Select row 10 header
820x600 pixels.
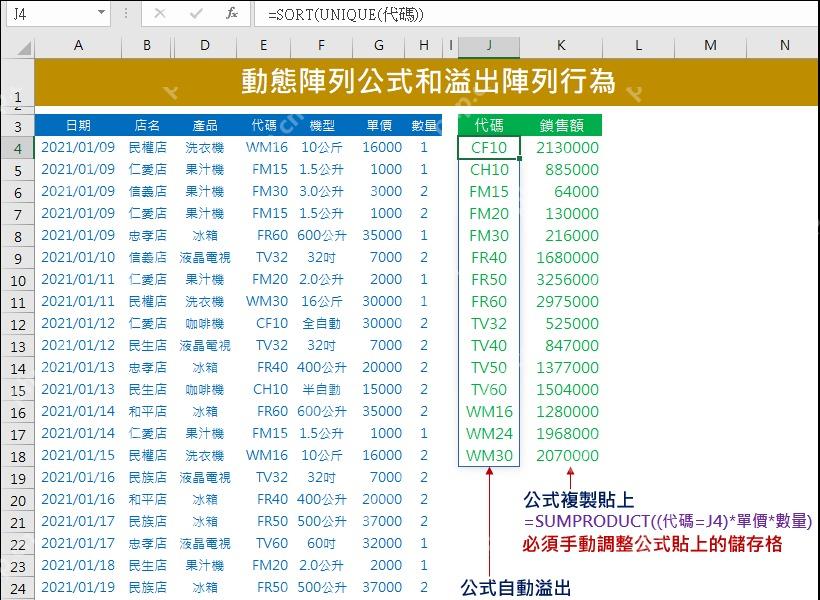[18, 281]
